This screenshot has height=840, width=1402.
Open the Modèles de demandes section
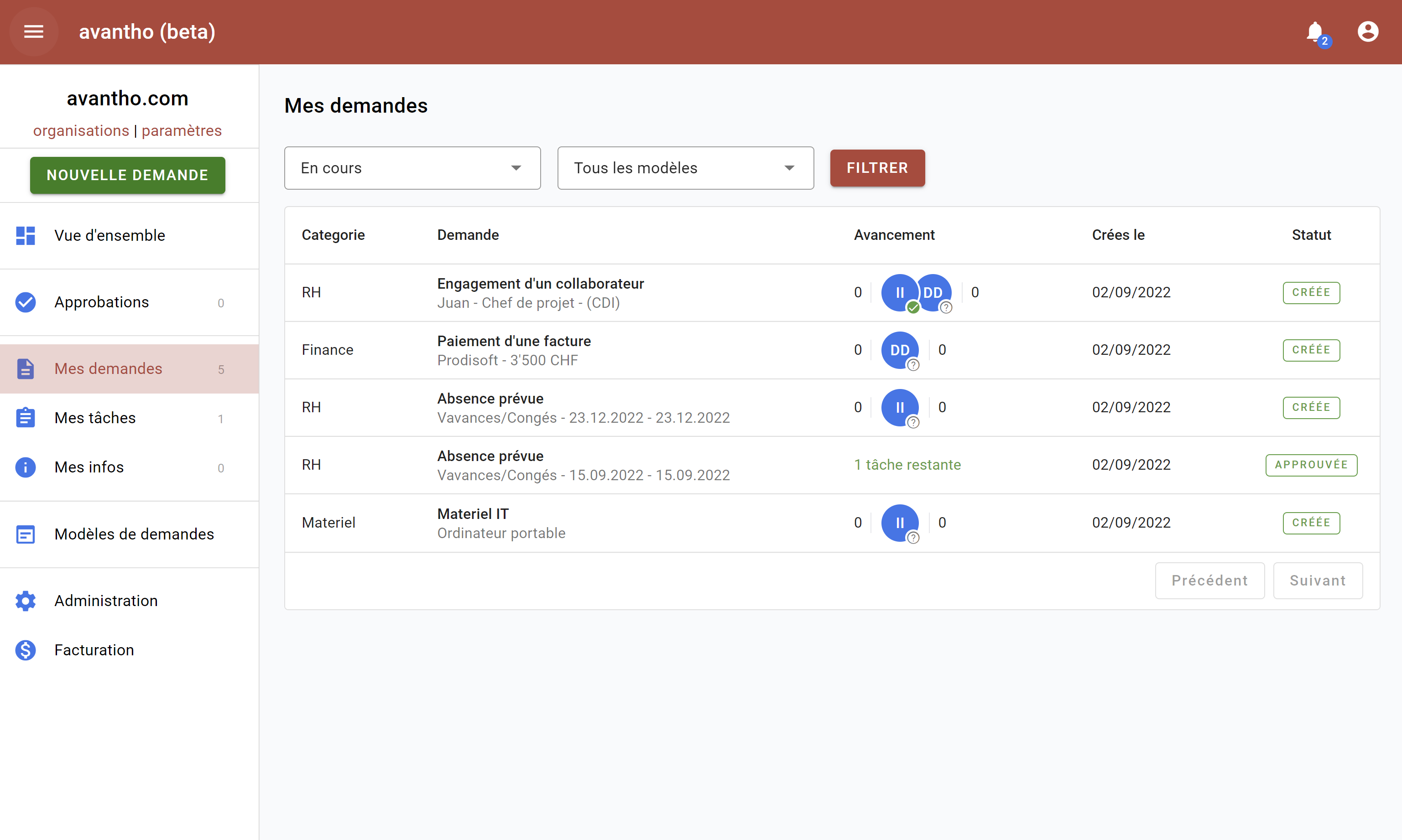click(x=134, y=534)
